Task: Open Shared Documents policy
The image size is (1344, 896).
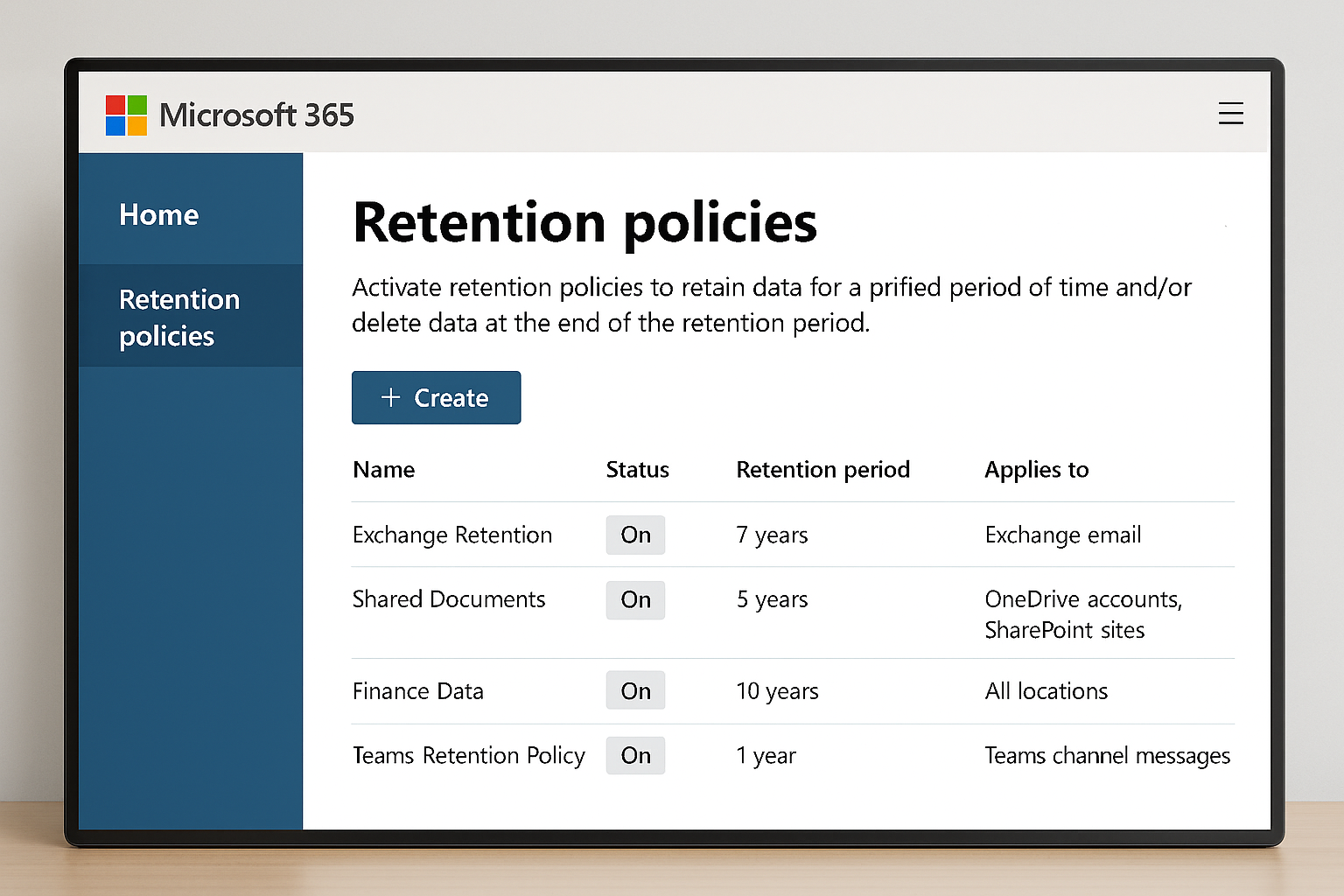Action: point(448,599)
